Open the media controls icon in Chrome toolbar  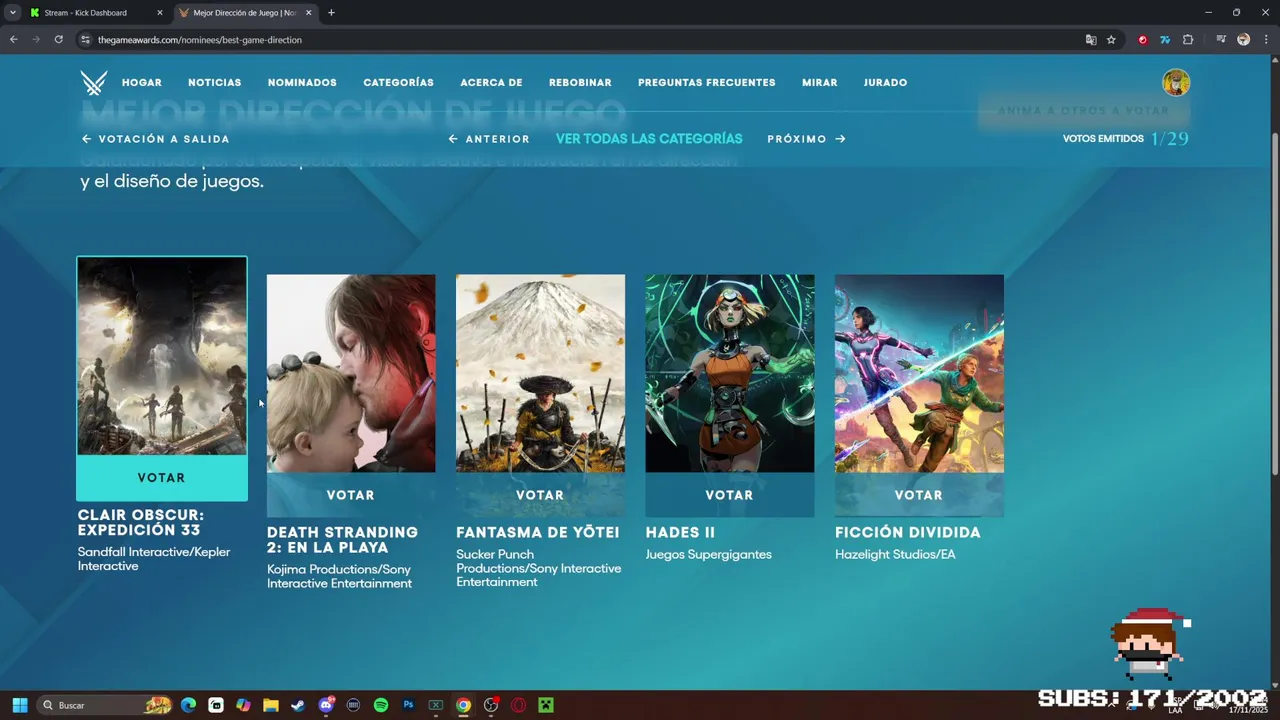coord(1221,40)
